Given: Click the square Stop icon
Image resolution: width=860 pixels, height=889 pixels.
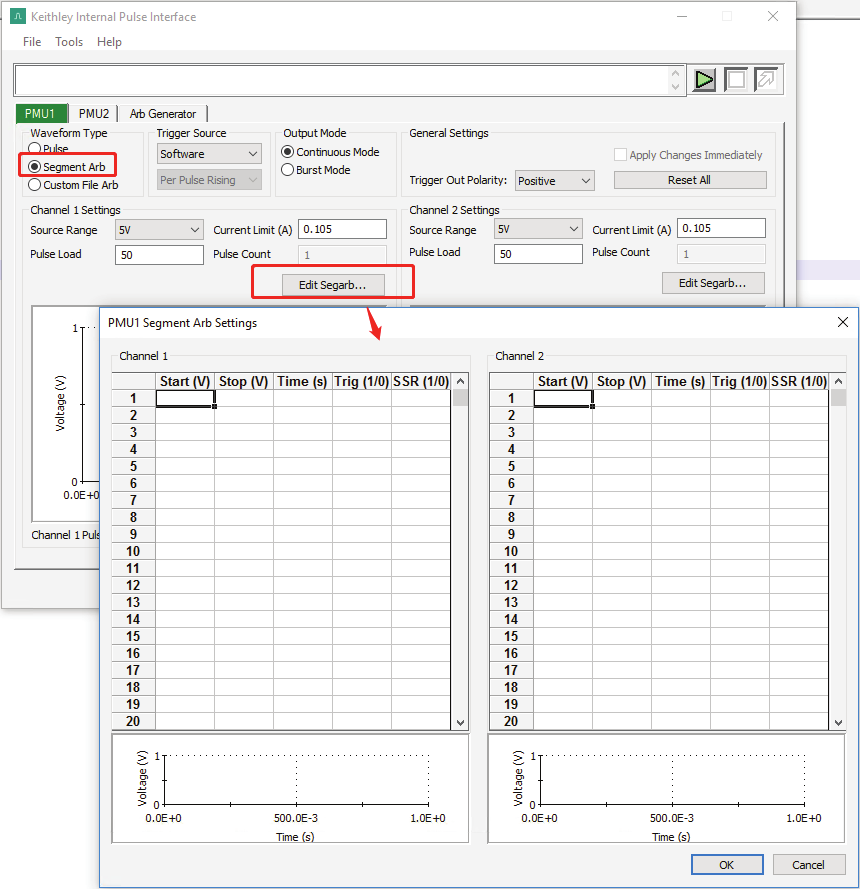Looking at the screenshot, I should 735,80.
